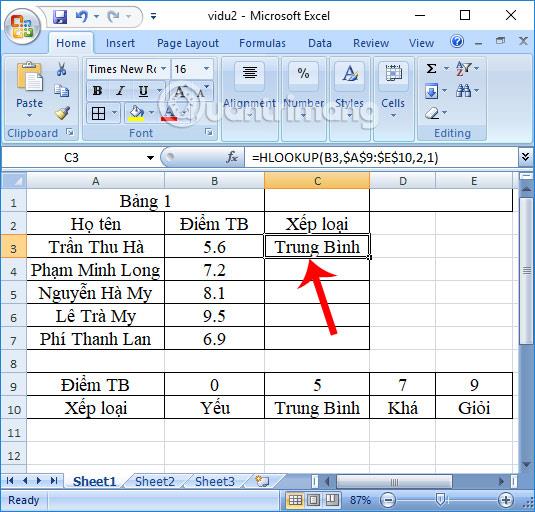
Task: Click the AutoSum sigma icon
Action: point(431,69)
